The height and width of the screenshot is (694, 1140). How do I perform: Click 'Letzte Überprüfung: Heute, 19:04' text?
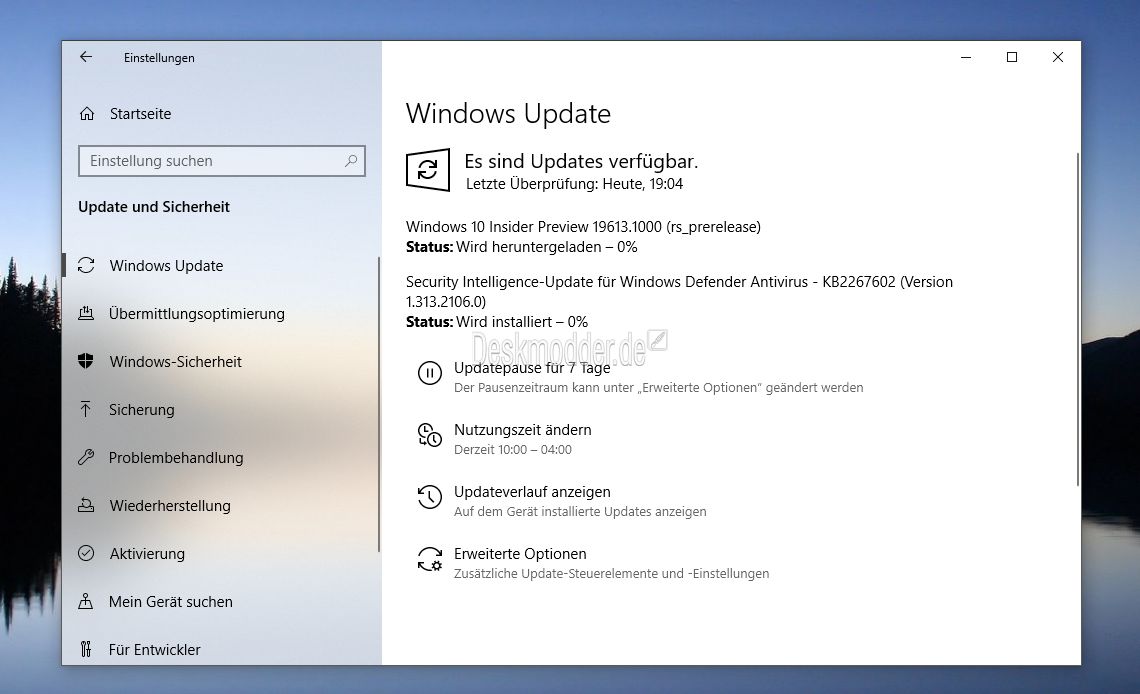(574, 184)
